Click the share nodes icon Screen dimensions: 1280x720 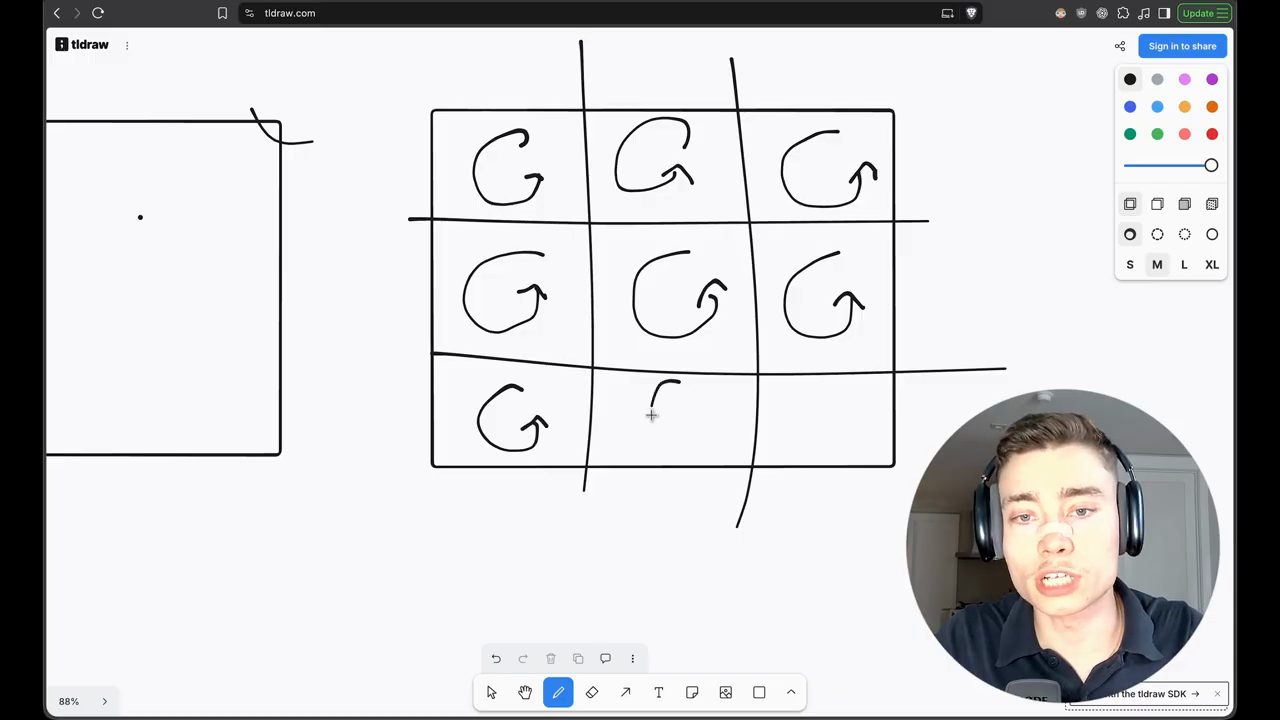coord(1120,46)
